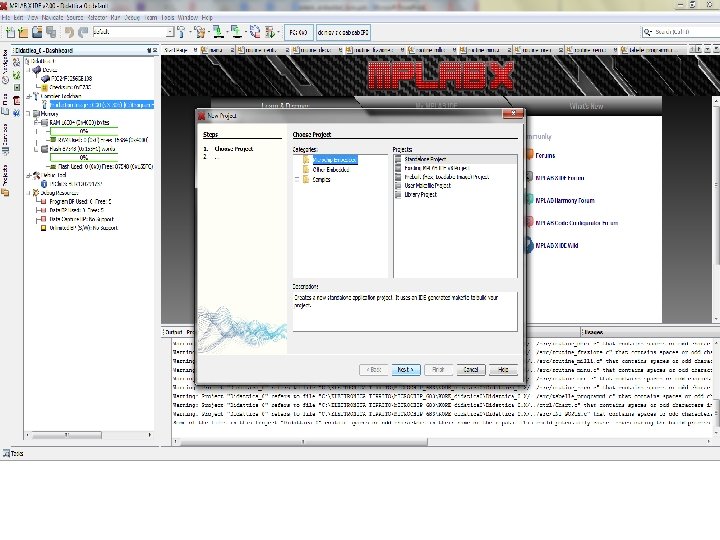Click the Tasks button in status bar
720x540 pixels.
tap(13, 454)
